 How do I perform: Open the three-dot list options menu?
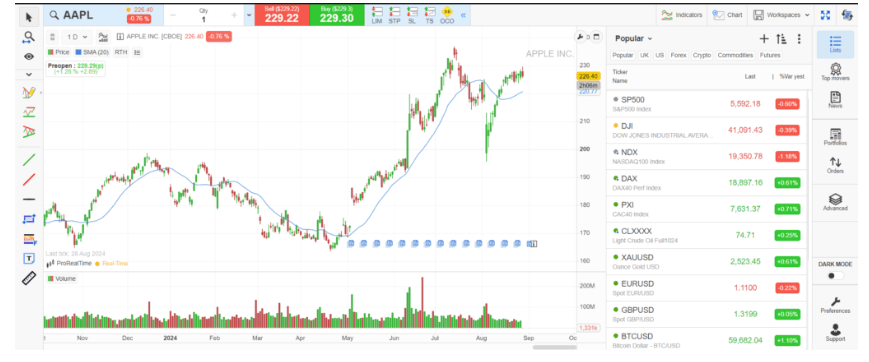point(799,38)
